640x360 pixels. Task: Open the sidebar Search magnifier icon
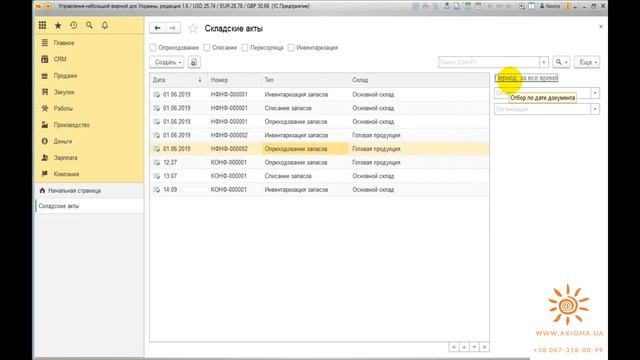coord(89,25)
